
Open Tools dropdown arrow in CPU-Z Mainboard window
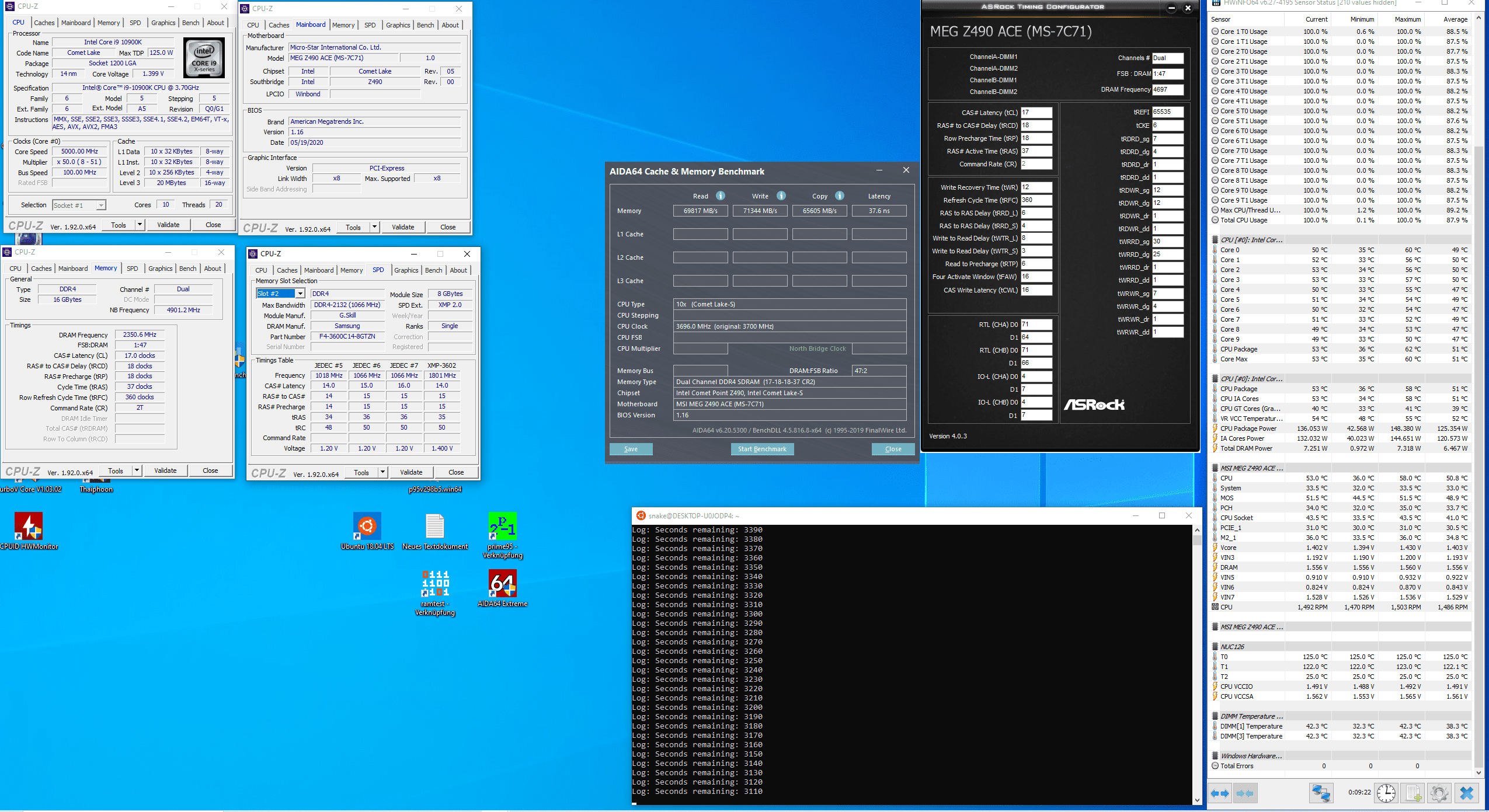point(374,227)
